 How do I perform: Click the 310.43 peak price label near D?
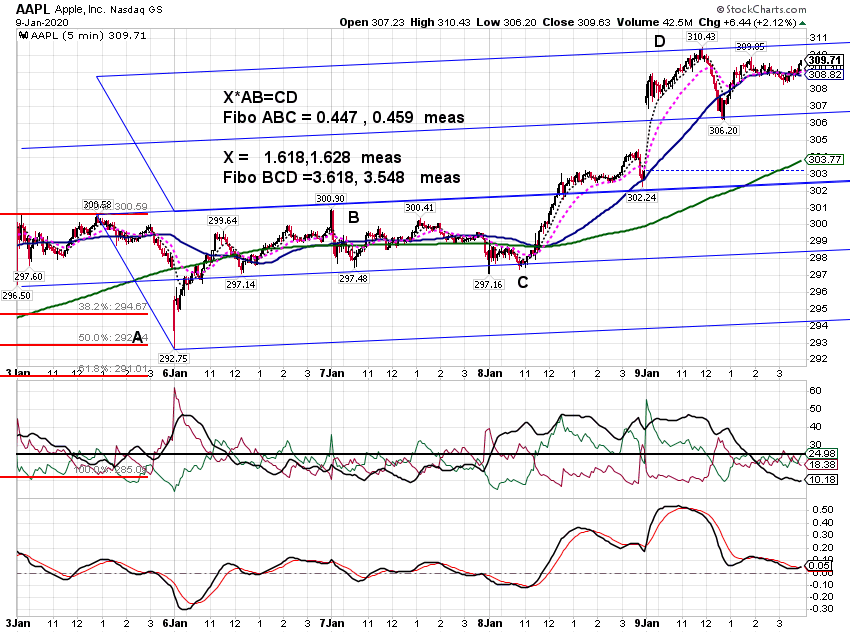pyautogui.click(x=701, y=37)
